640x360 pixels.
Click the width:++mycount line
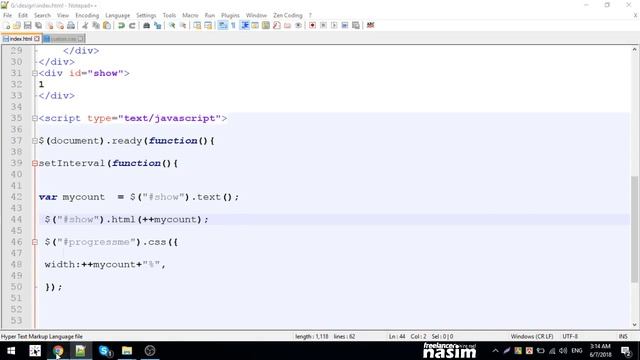pyautogui.click(x=105, y=264)
